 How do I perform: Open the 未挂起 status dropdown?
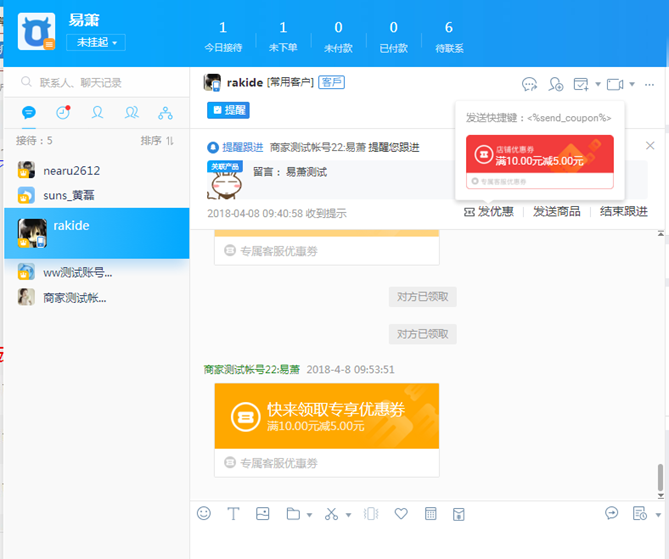click(x=96, y=42)
